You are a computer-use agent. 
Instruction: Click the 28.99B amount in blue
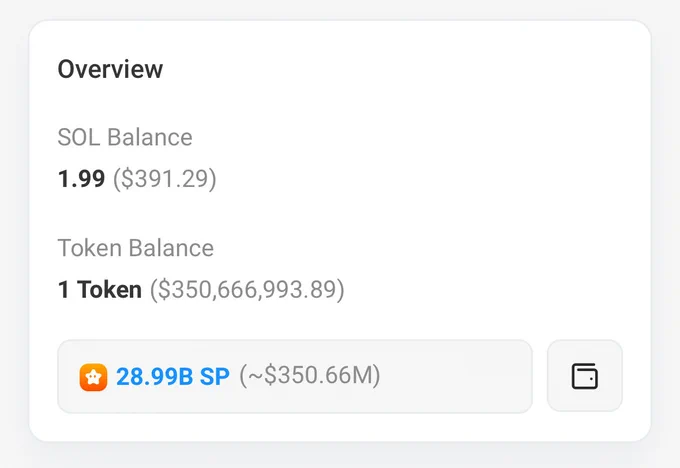pyautogui.click(x=154, y=376)
